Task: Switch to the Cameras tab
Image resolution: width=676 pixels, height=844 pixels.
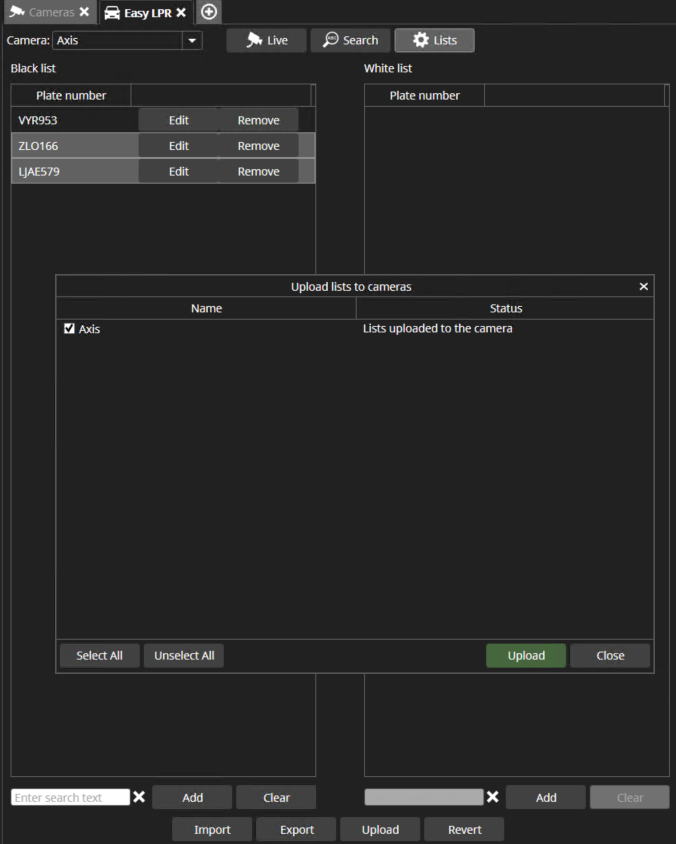Action: tap(42, 13)
